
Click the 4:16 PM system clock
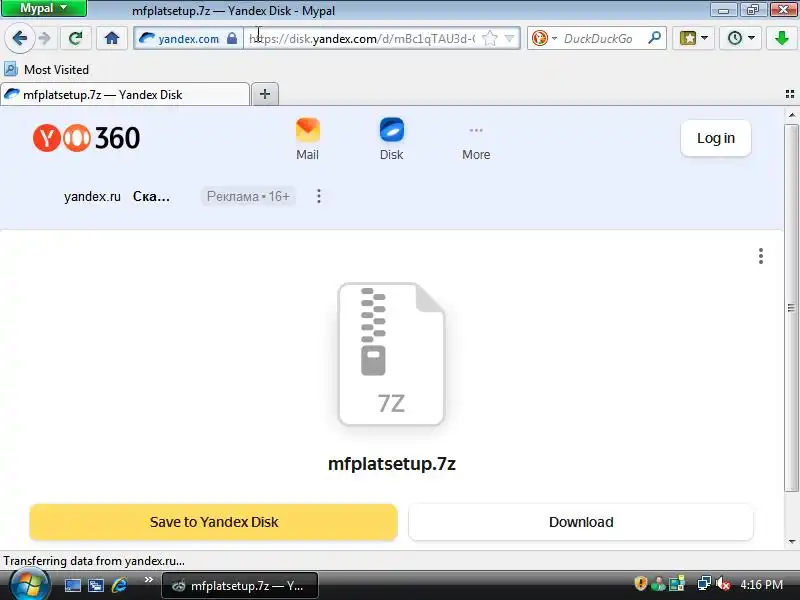(761, 584)
